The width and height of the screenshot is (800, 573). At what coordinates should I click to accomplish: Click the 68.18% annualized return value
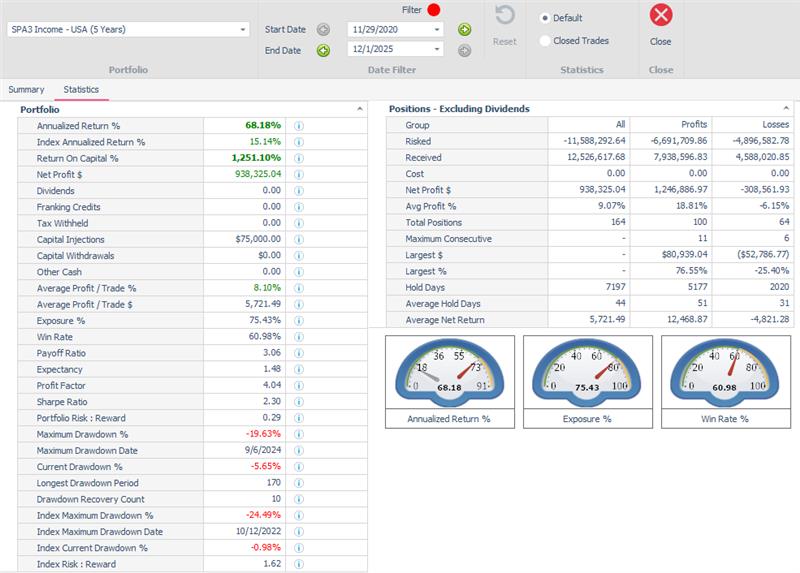pos(263,126)
